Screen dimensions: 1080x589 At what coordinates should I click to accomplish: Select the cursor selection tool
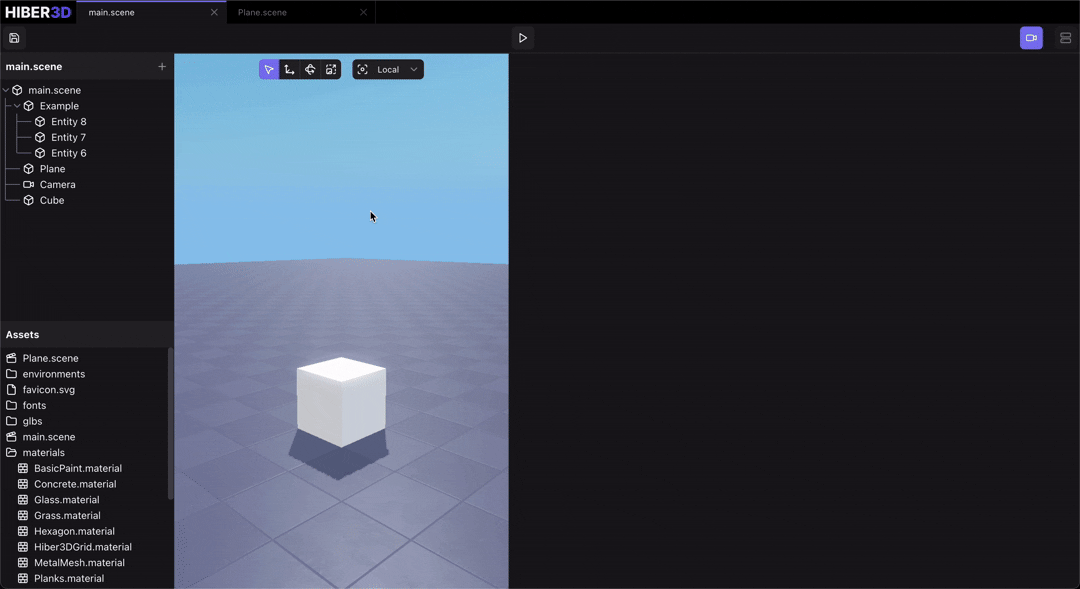268,69
